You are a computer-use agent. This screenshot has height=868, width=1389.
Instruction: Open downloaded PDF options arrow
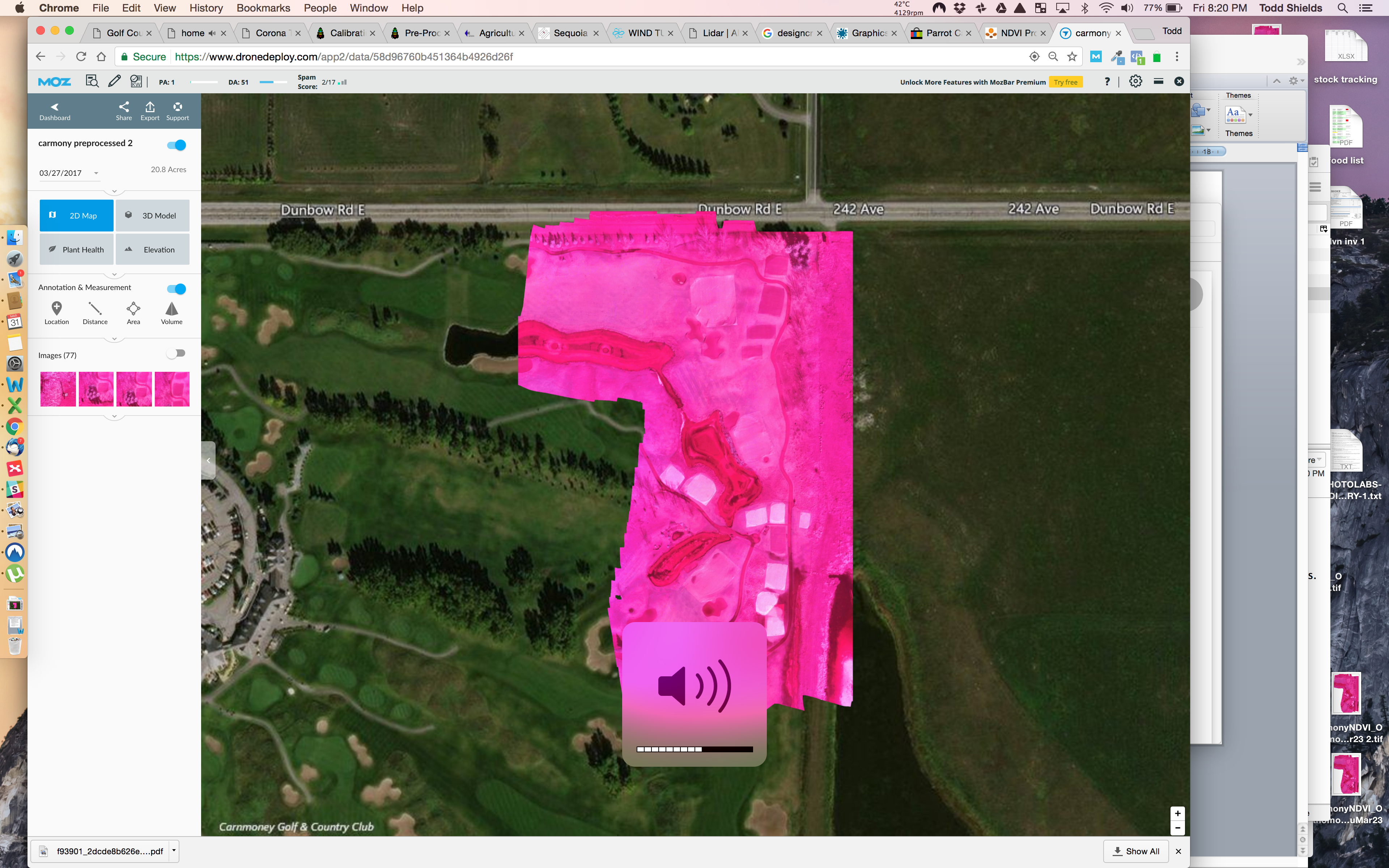pyautogui.click(x=174, y=851)
